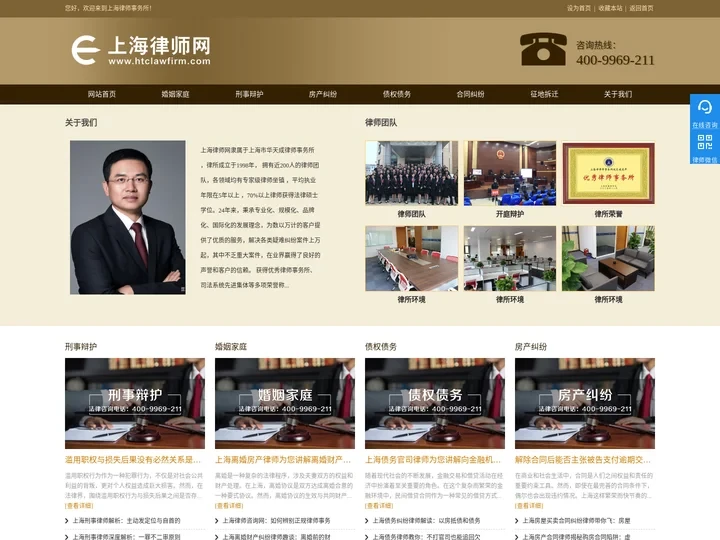The image size is (720, 540).
Task: Open the 开庭辩护 courtroom thumbnail
Action: (x=510, y=173)
